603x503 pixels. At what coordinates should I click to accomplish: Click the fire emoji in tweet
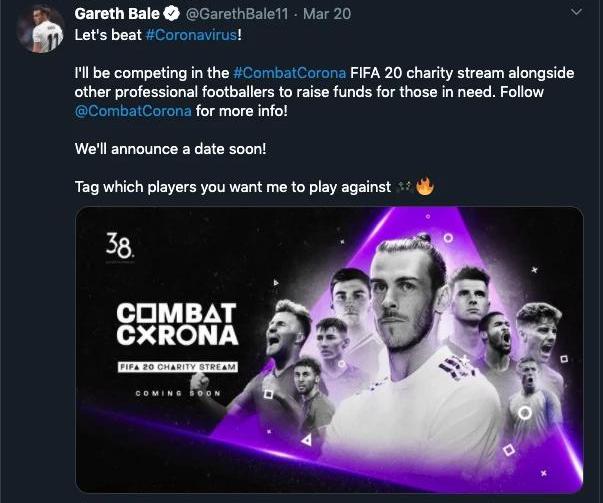point(424,187)
